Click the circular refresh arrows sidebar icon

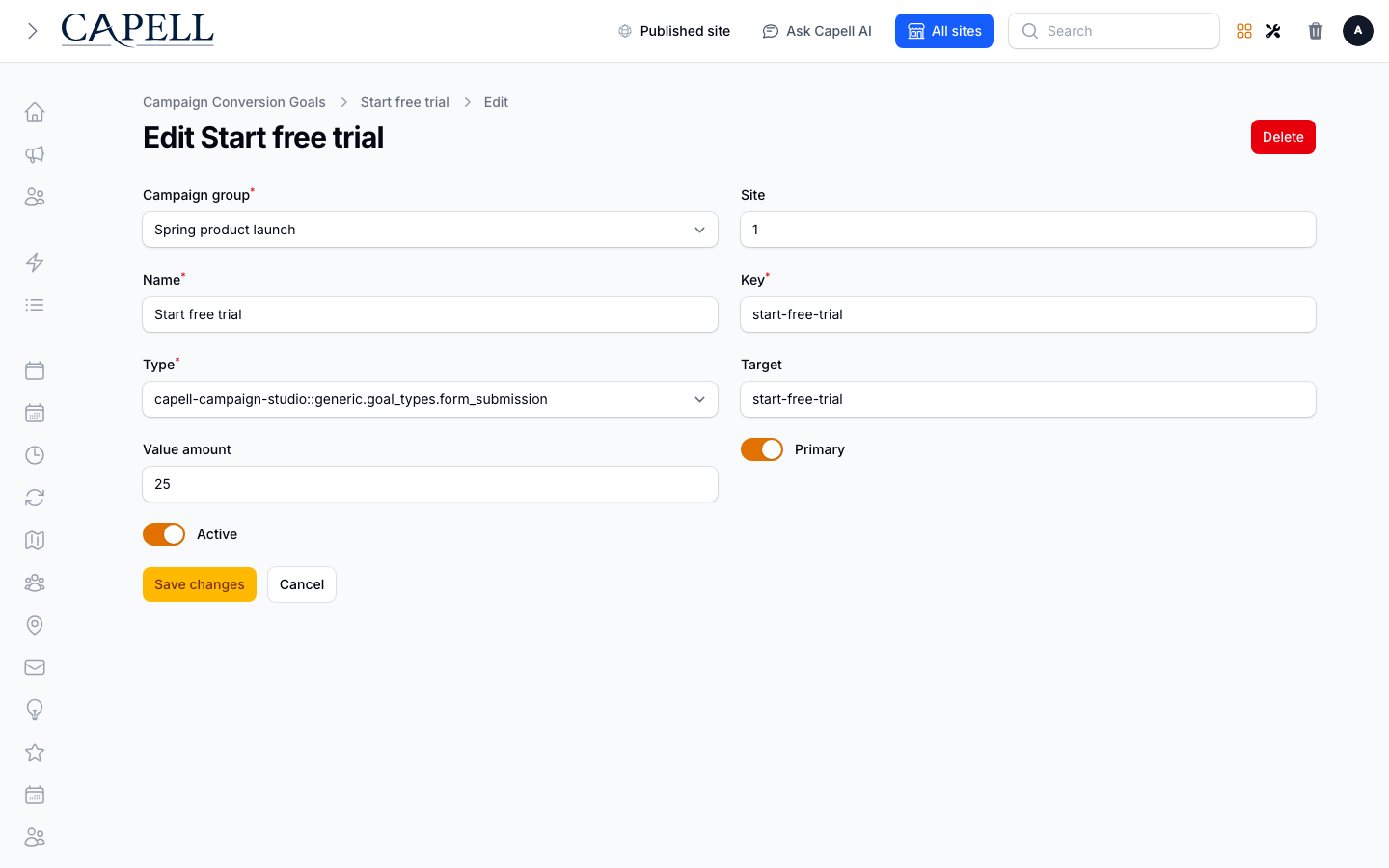(35, 498)
